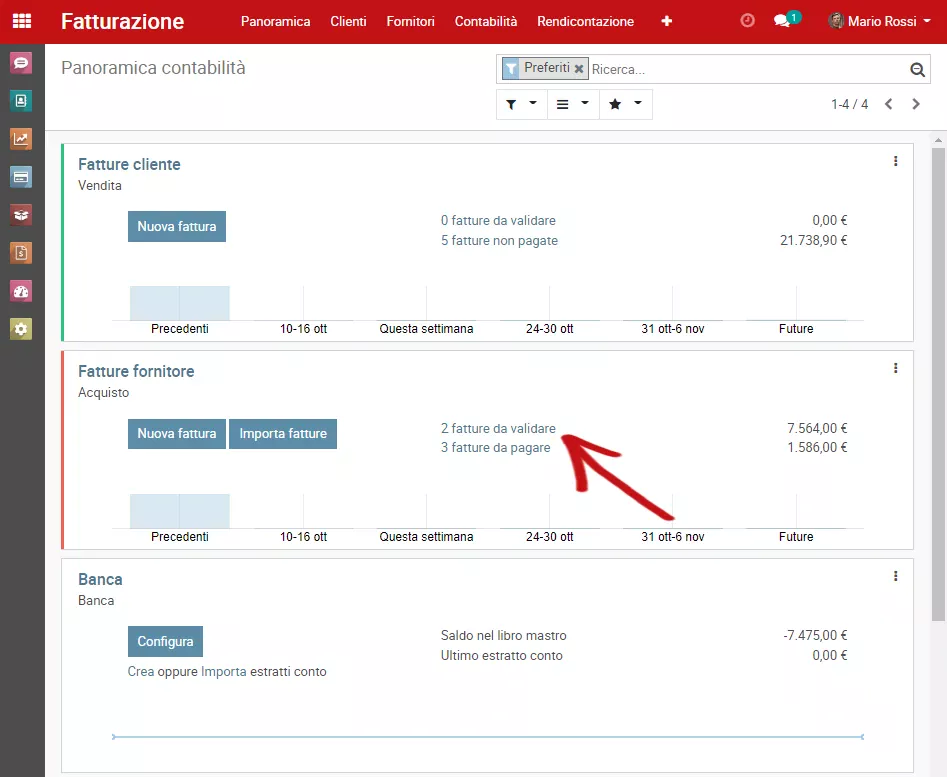The image size is (947, 777).
Task: Open the Fatture cliente card title
Action: click(x=129, y=164)
